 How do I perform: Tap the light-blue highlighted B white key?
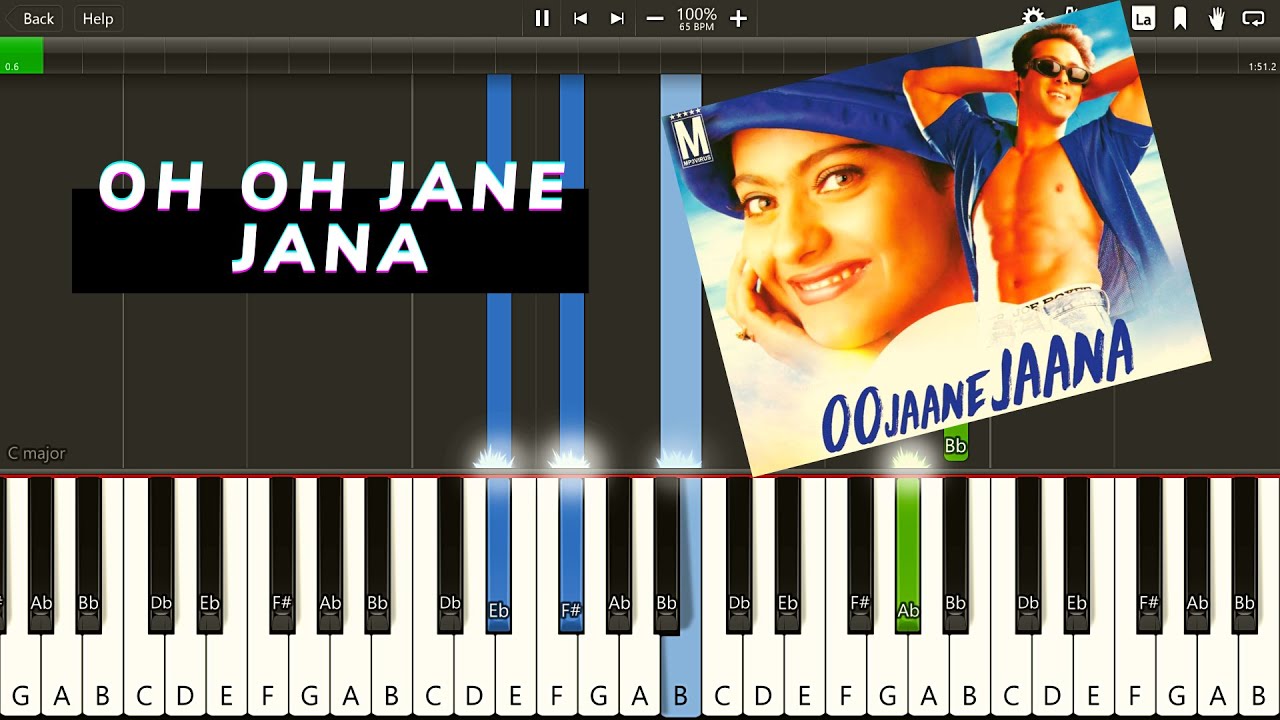click(x=680, y=675)
